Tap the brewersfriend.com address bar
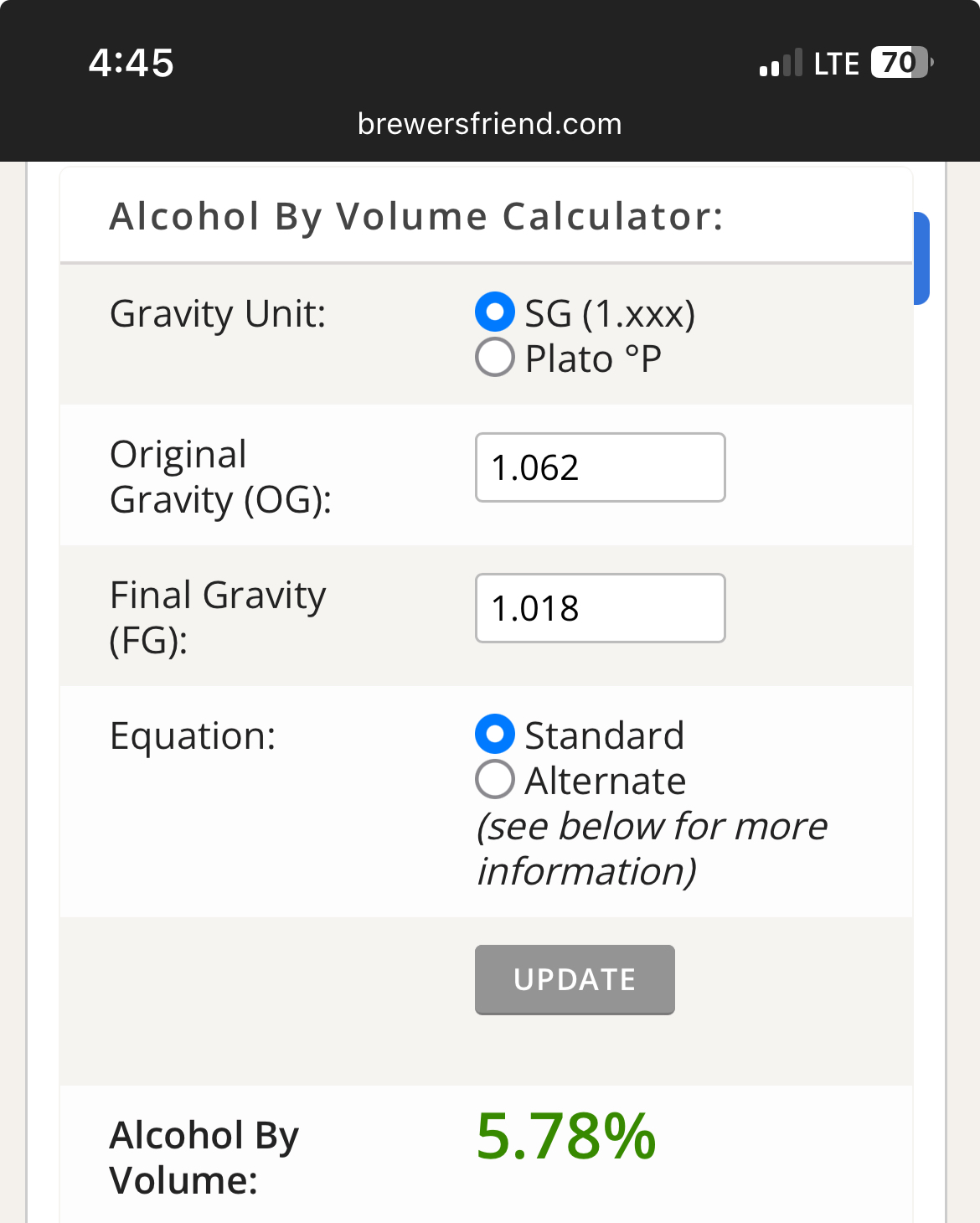 point(489,124)
